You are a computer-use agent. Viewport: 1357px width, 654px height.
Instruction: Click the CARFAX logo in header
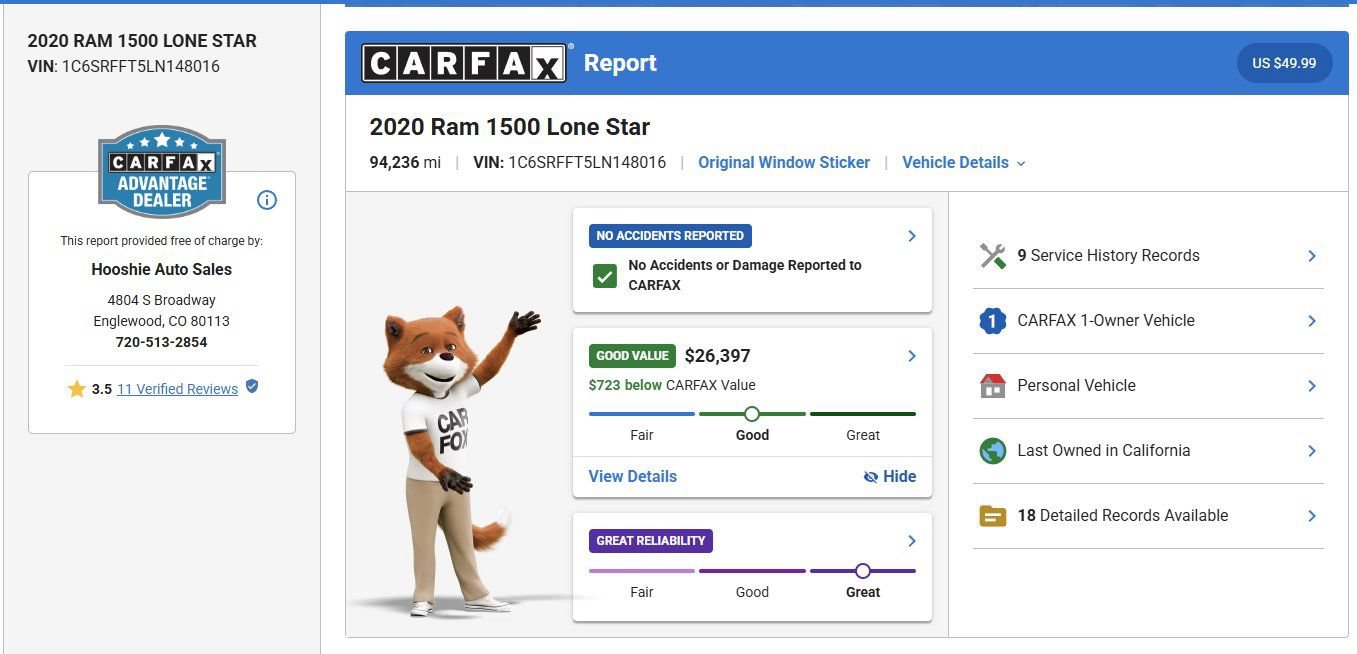[x=468, y=62]
